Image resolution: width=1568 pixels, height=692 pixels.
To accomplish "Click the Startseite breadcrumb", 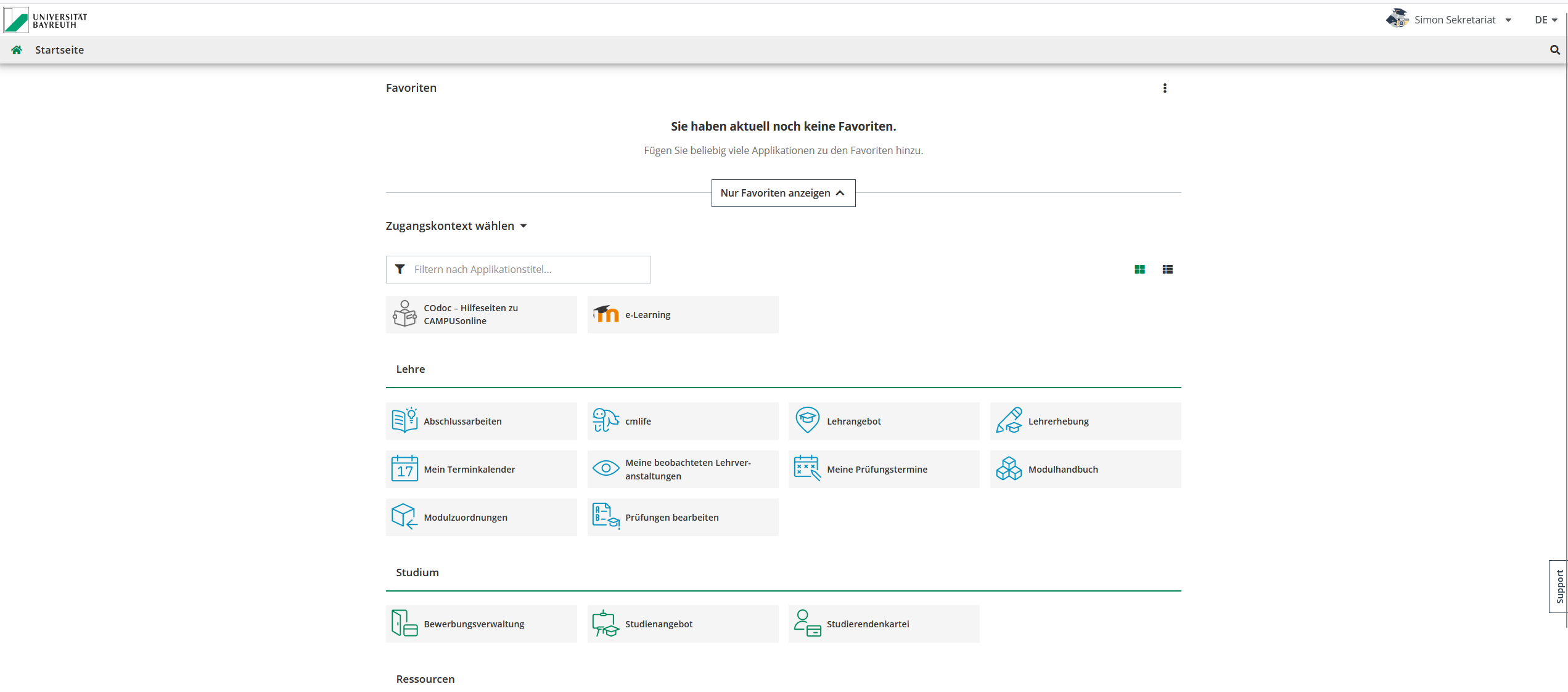I will pos(59,50).
